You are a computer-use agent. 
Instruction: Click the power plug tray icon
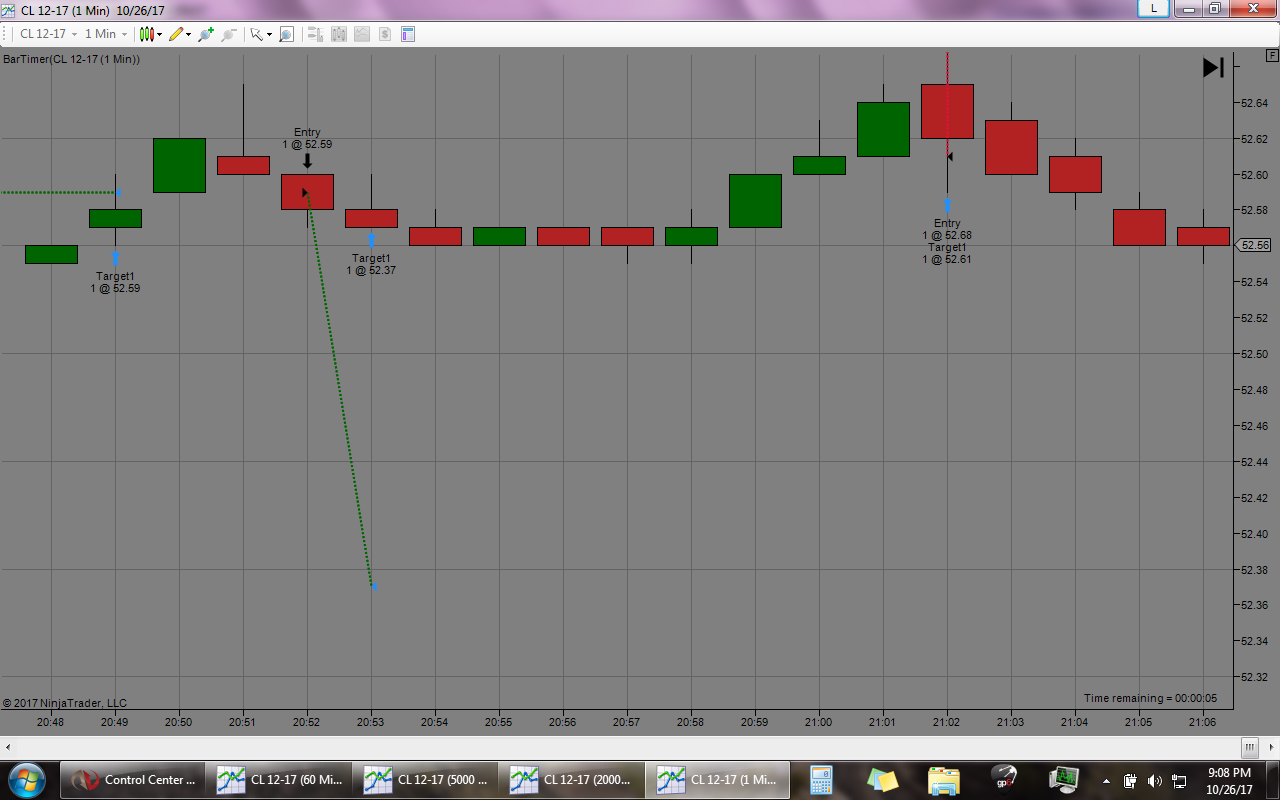click(x=1130, y=781)
